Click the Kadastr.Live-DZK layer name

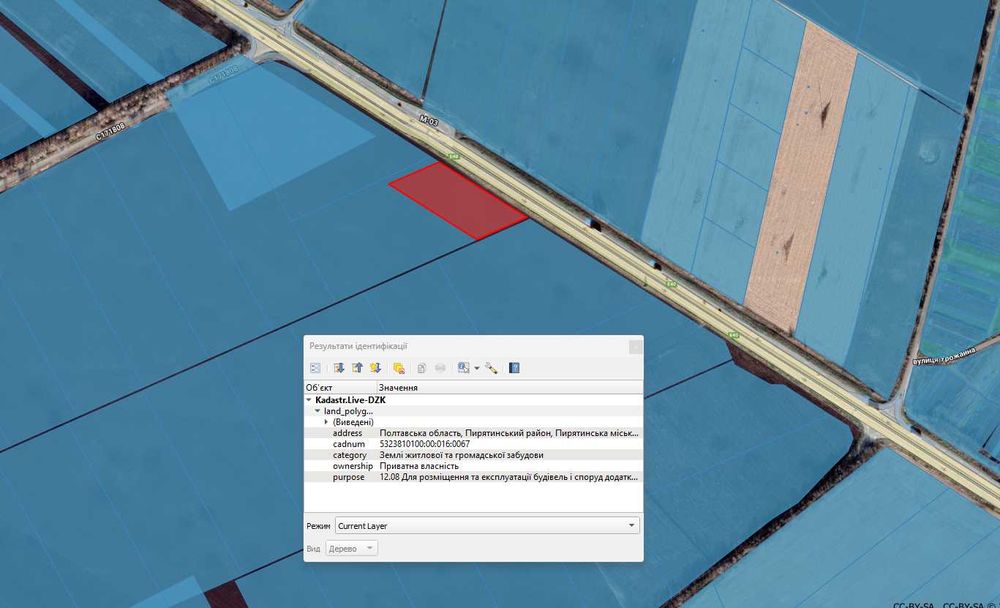tap(350, 400)
